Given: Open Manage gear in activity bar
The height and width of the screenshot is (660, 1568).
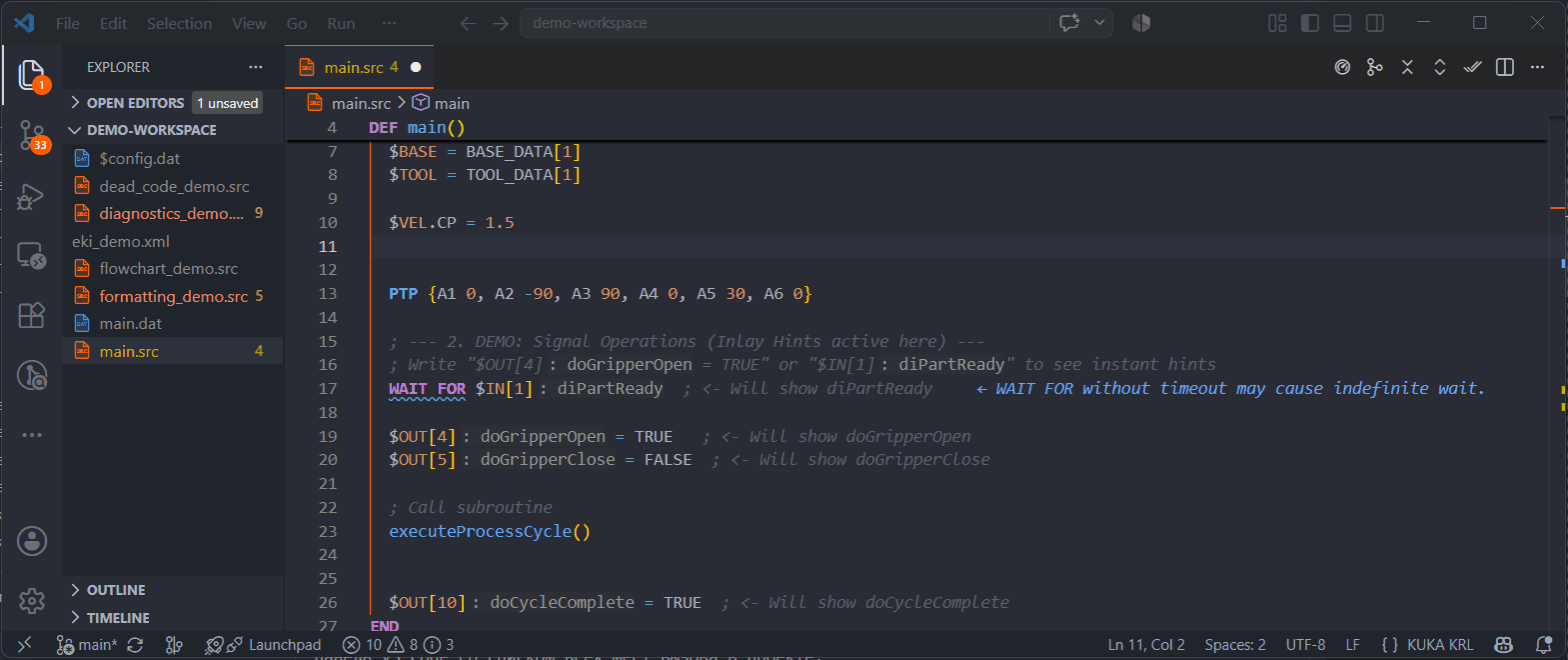Looking at the screenshot, I should click(32, 600).
